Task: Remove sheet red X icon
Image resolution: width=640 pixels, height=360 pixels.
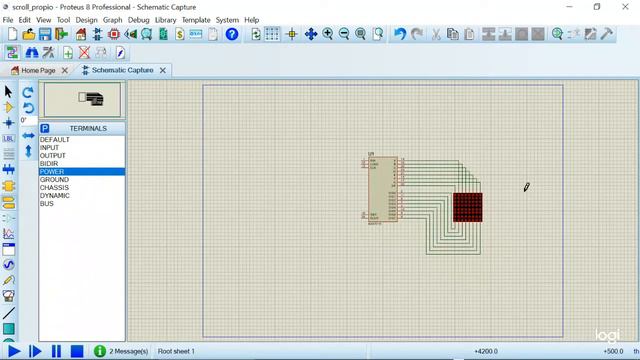Action: pyautogui.click(x=84, y=53)
